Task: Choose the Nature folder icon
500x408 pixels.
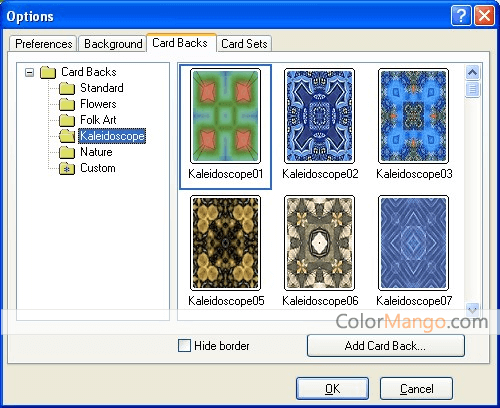Action: coord(67,152)
